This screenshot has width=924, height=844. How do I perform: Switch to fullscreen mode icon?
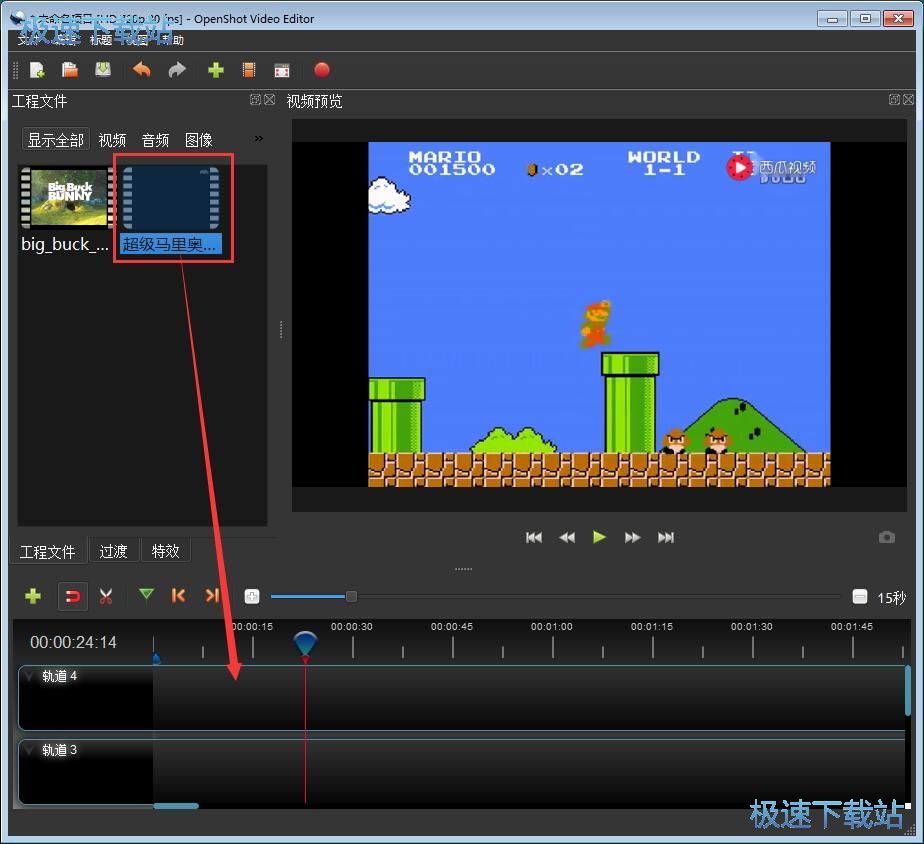pyautogui.click(x=282, y=71)
